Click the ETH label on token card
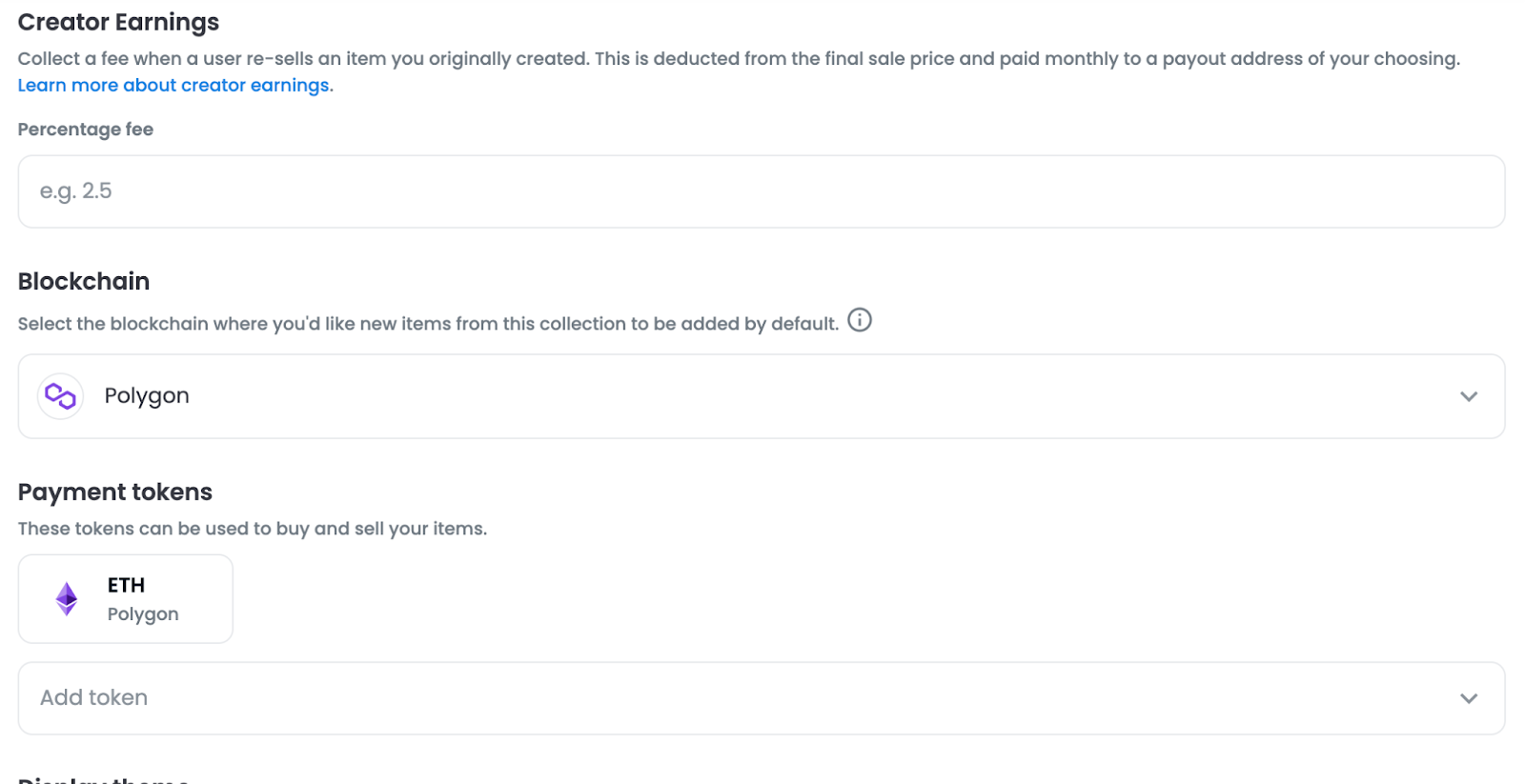Image resolution: width=1525 pixels, height=784 pixels. click(126, 585)
